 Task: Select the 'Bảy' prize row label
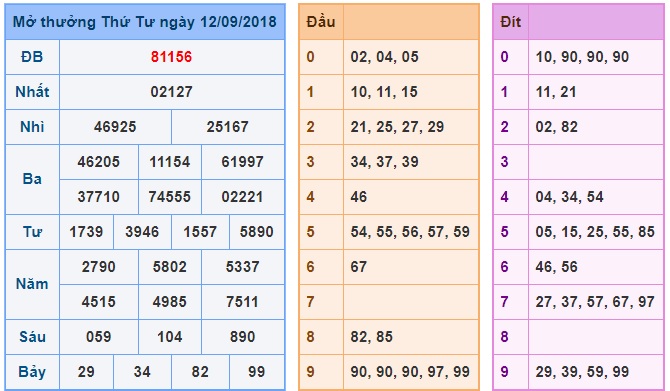click(32, 372)
